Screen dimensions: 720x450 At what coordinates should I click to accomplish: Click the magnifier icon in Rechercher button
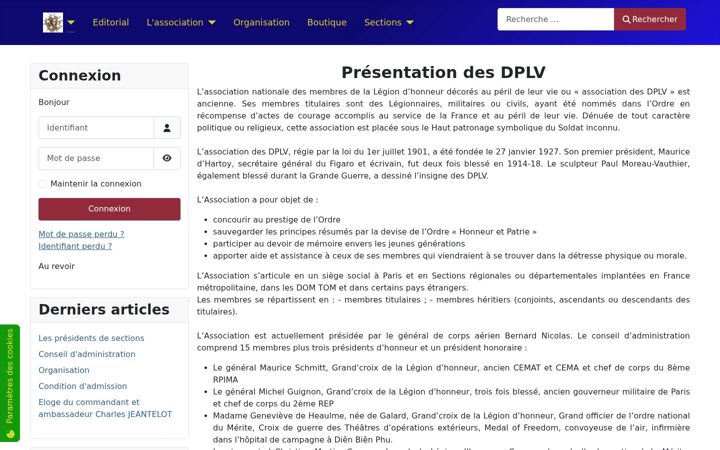click(x=626, y=19)
